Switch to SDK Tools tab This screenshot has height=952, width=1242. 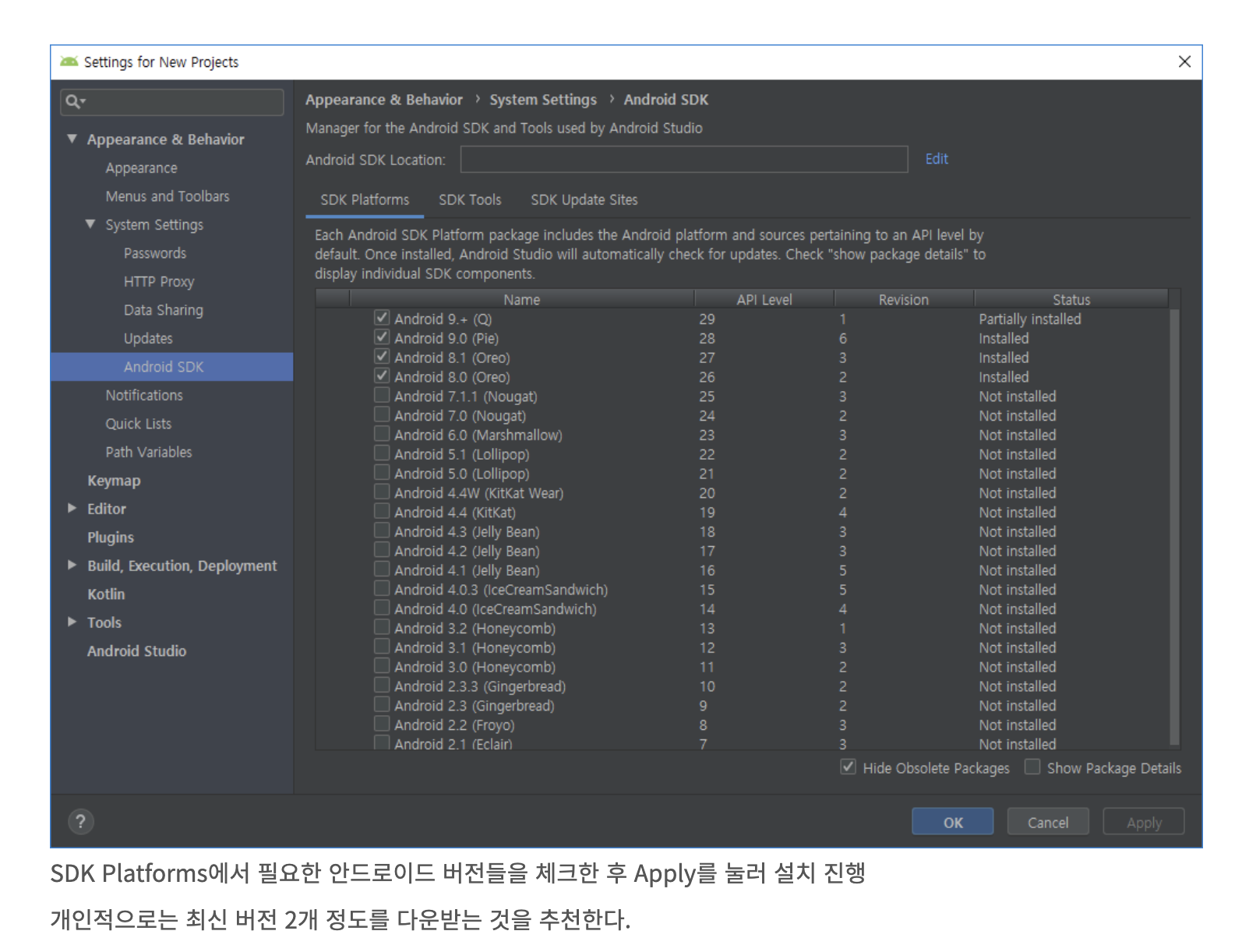coord(470,200)
